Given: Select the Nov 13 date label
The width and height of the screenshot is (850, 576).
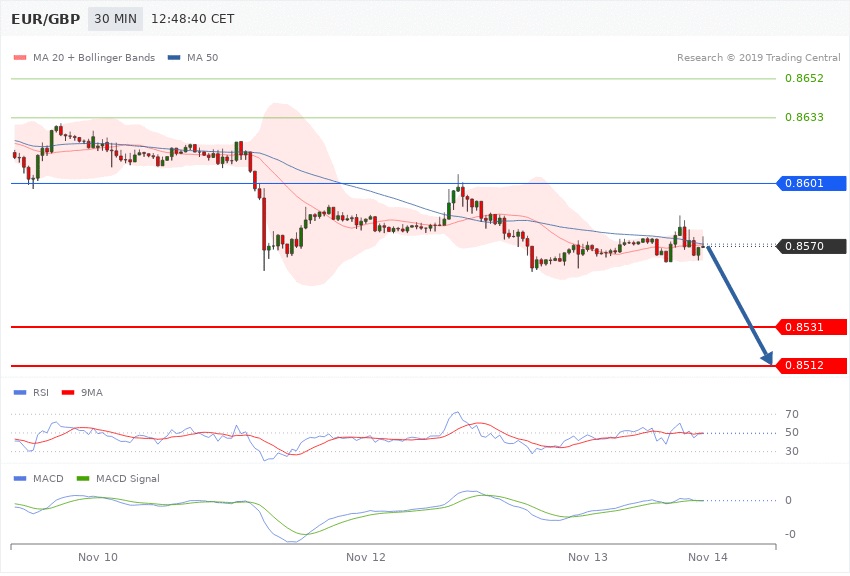Looking at the screenshot, I should (x=587, y=556).
